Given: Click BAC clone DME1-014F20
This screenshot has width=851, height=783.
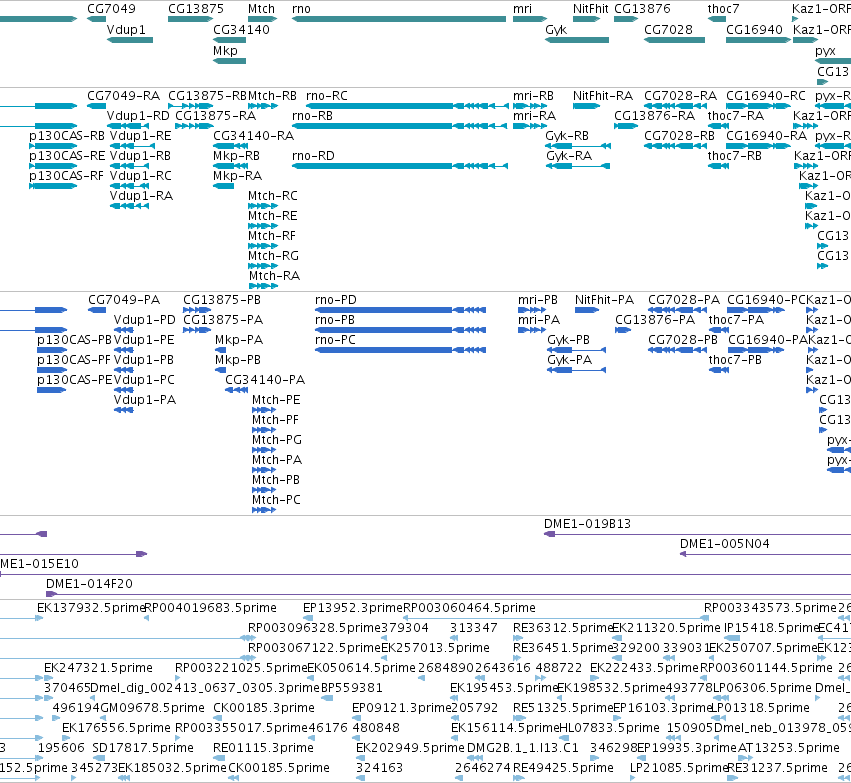Looking at the screenshot, I should pyautogui.click(x=448, y=594).
